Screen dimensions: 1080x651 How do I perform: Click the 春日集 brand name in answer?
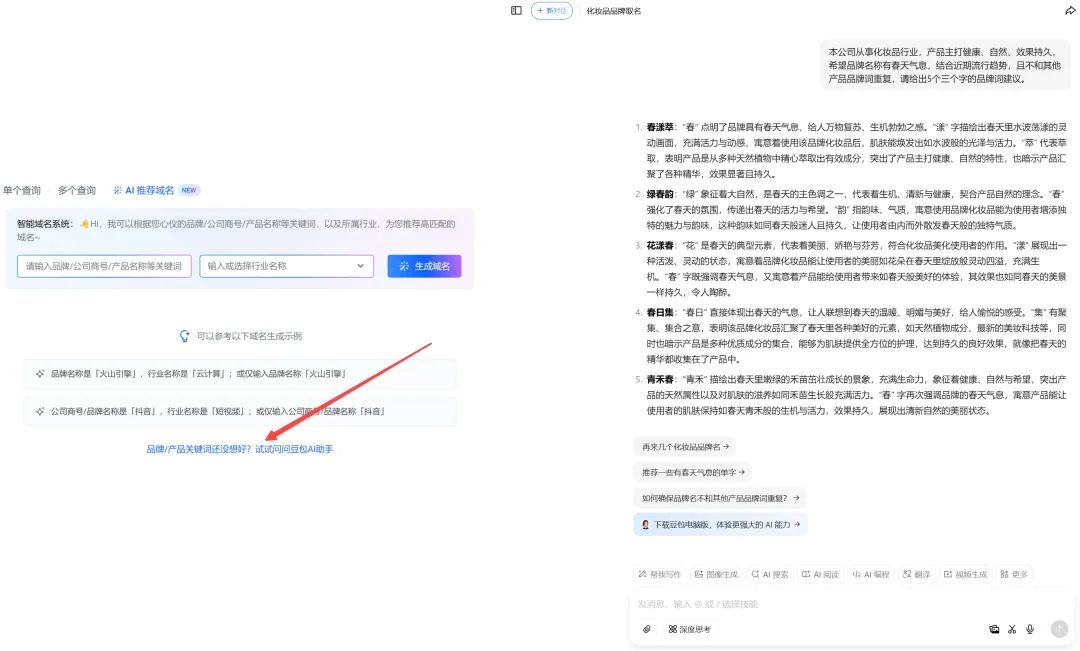tap(660, 312)
